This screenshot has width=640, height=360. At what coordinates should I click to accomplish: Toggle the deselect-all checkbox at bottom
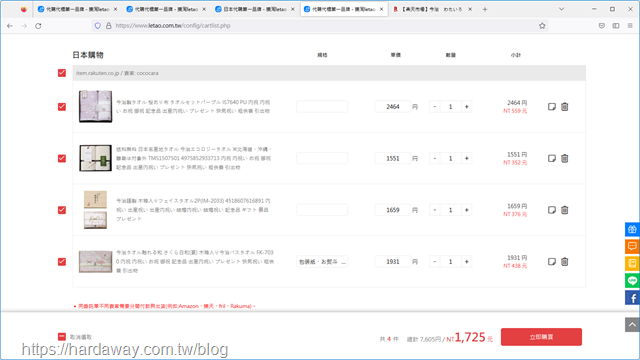[62, 337]
